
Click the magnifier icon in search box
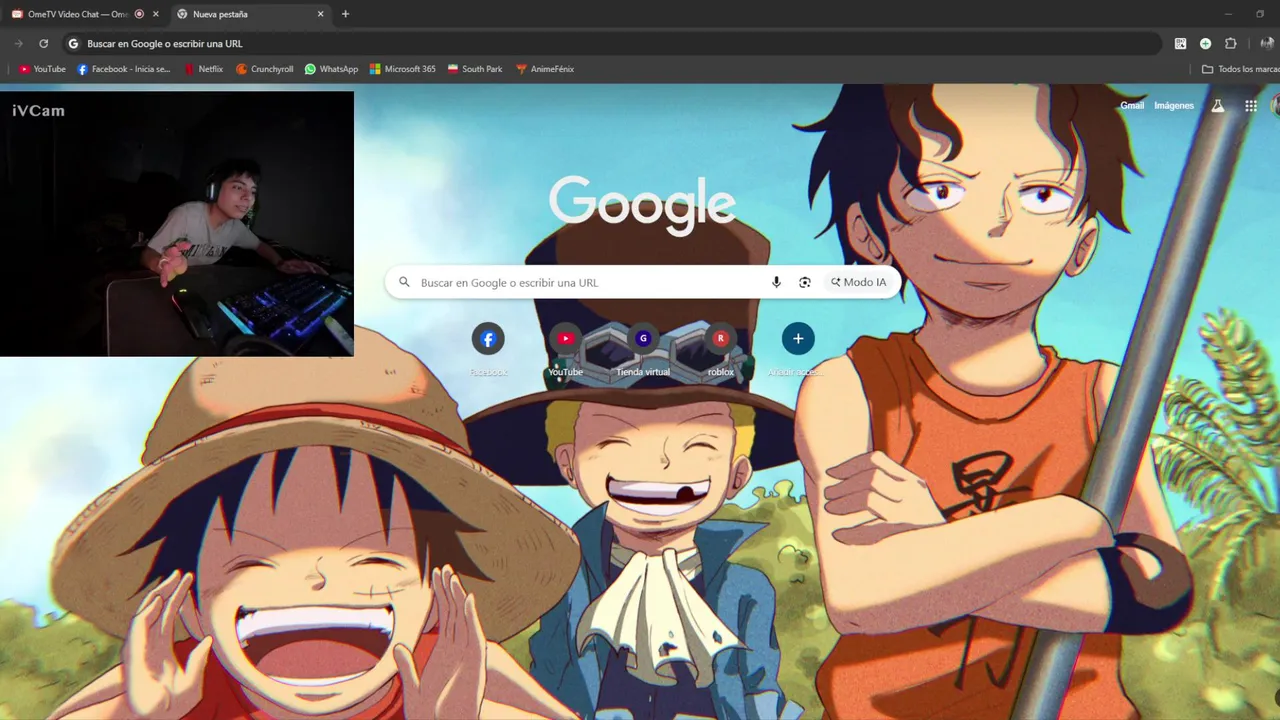[404, 282]
